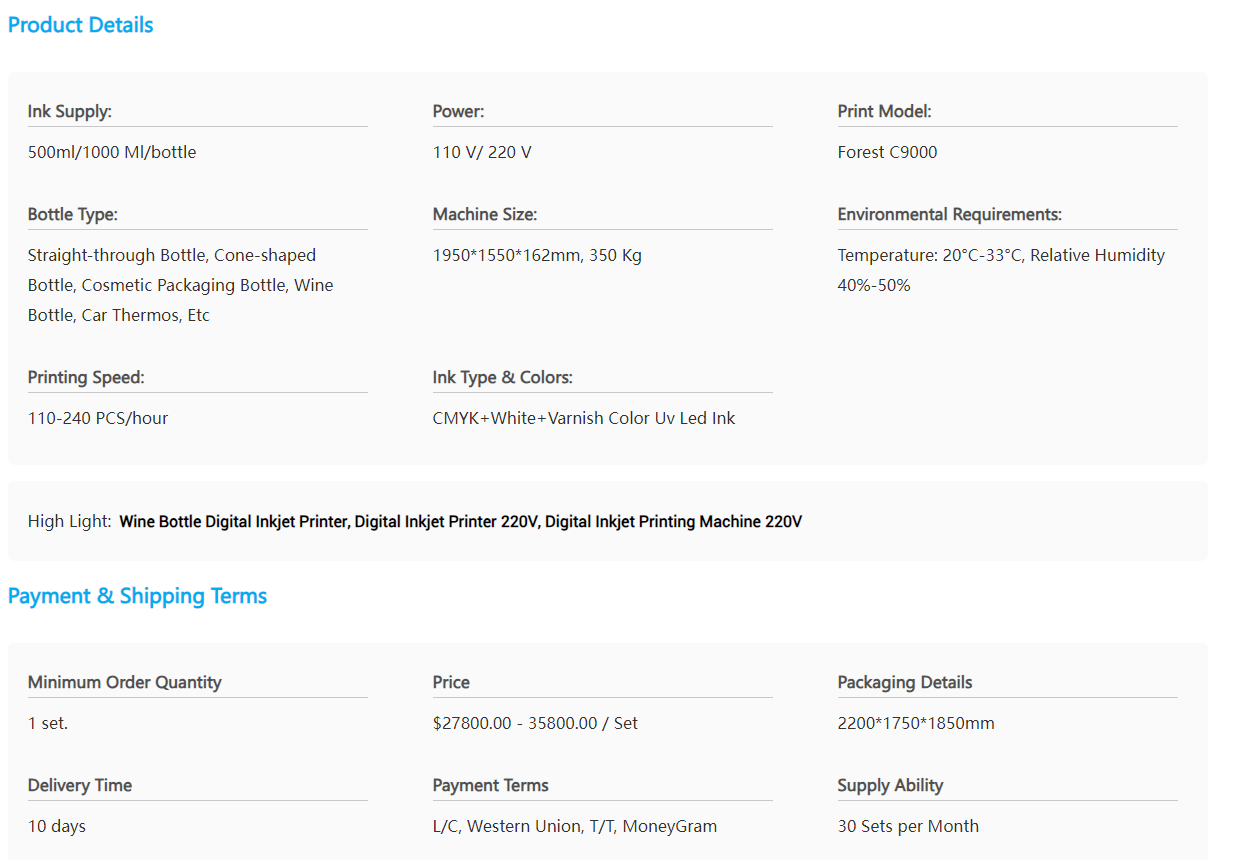This screenshot has height=860, width=1257.
Task: Click the Product Details heading
Action: click(x=80, y=25)
